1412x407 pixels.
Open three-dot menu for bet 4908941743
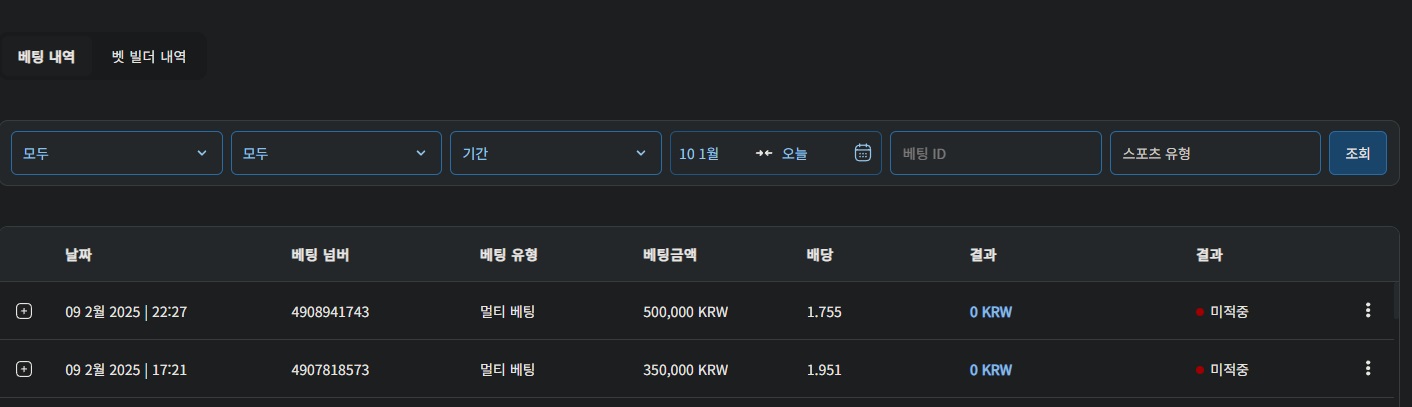point(1368,311)
